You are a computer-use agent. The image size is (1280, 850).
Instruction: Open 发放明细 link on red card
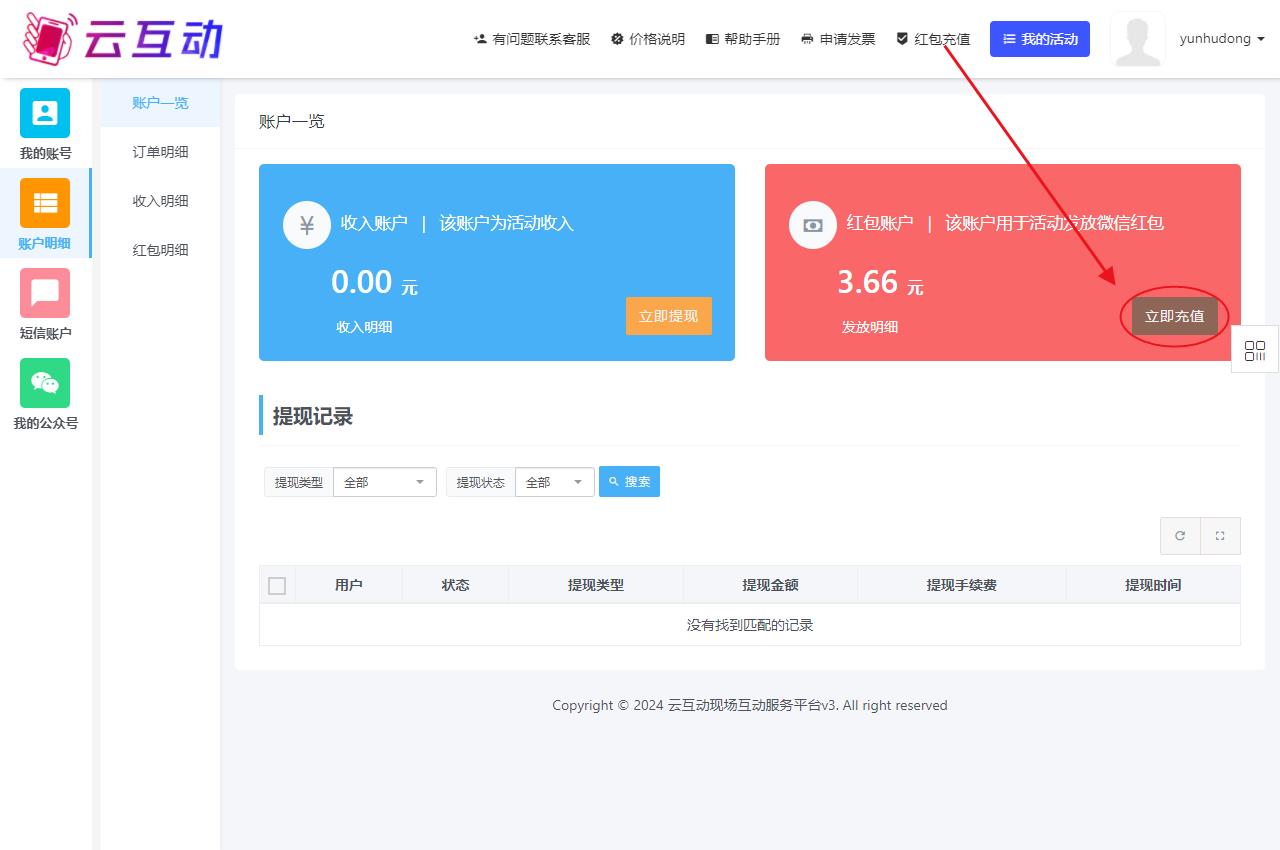point(870,327)
